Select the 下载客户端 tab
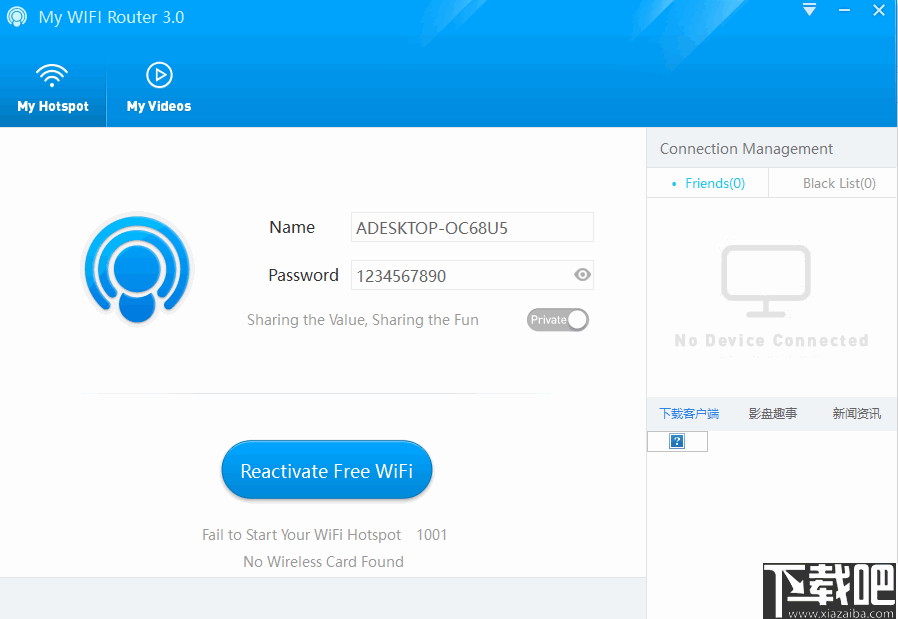Screen dimensions: 898x619 tap(689, 413)
